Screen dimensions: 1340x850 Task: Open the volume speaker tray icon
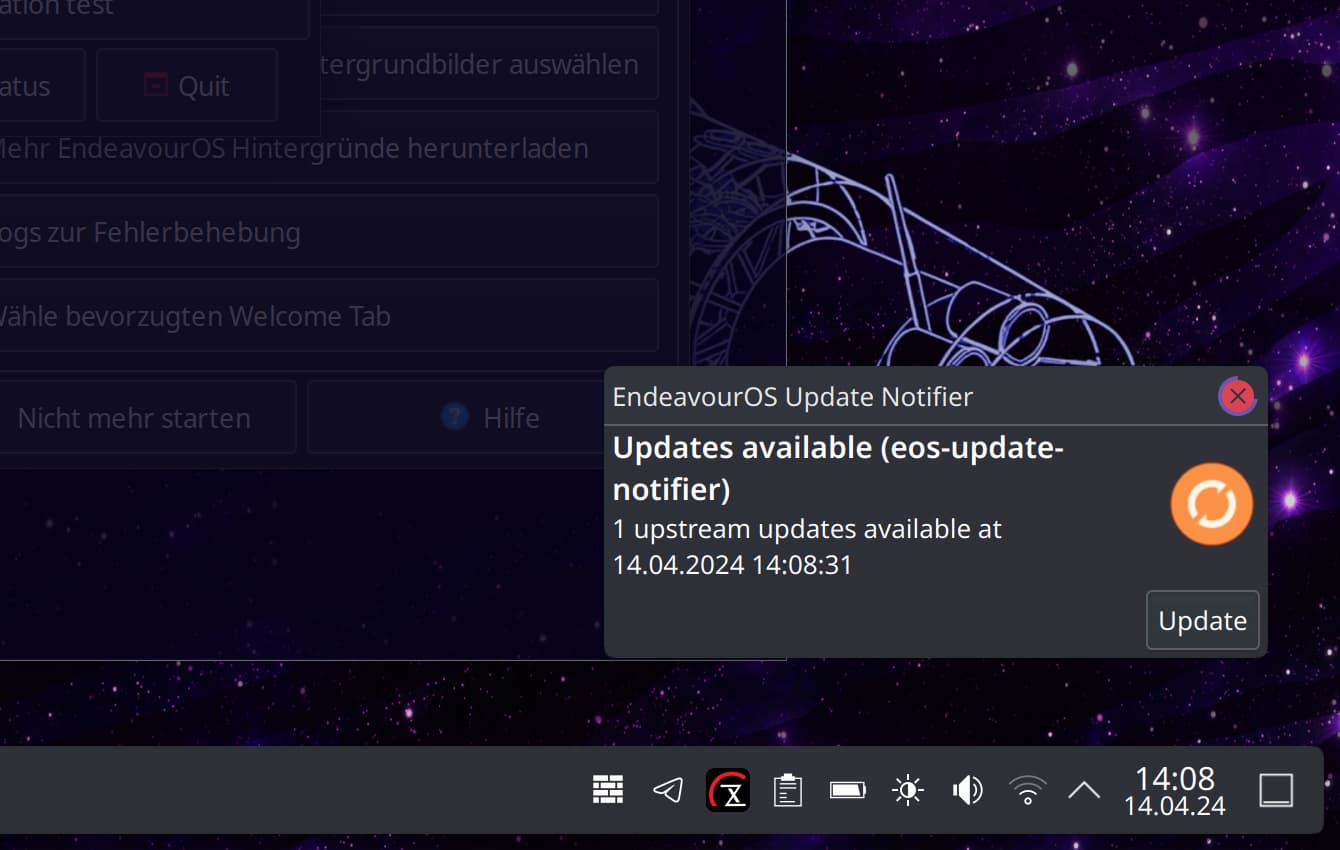point(968,791)
